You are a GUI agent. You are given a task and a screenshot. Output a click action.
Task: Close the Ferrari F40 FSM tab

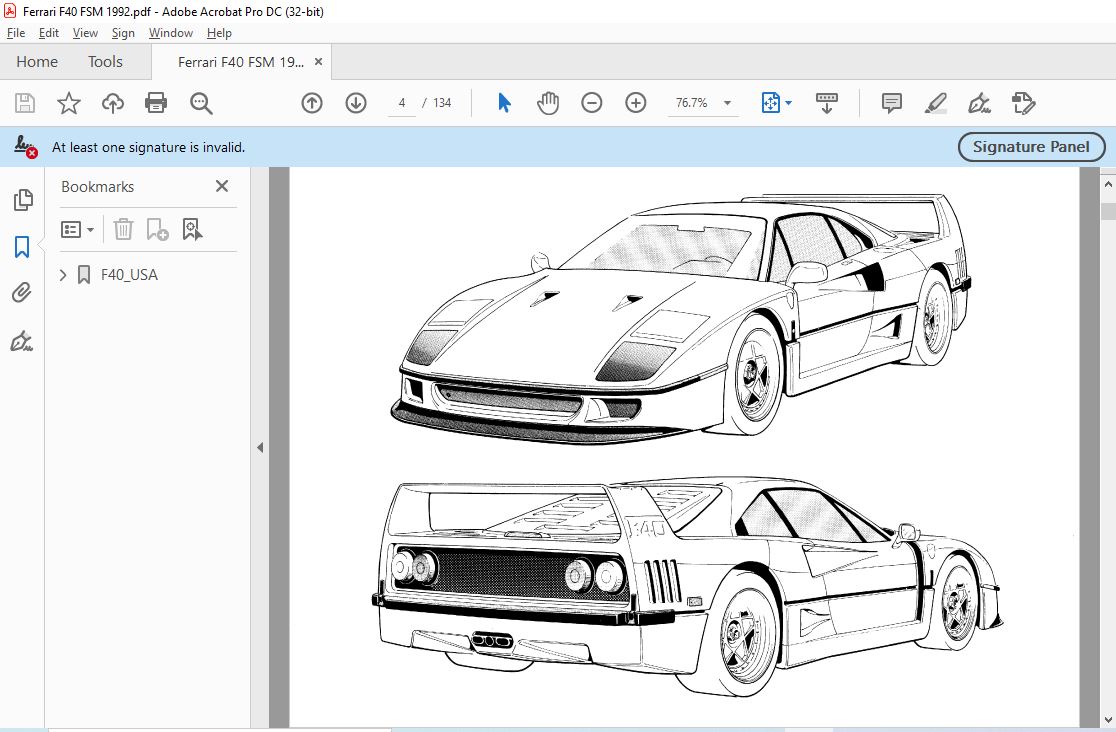click(319, 62)
